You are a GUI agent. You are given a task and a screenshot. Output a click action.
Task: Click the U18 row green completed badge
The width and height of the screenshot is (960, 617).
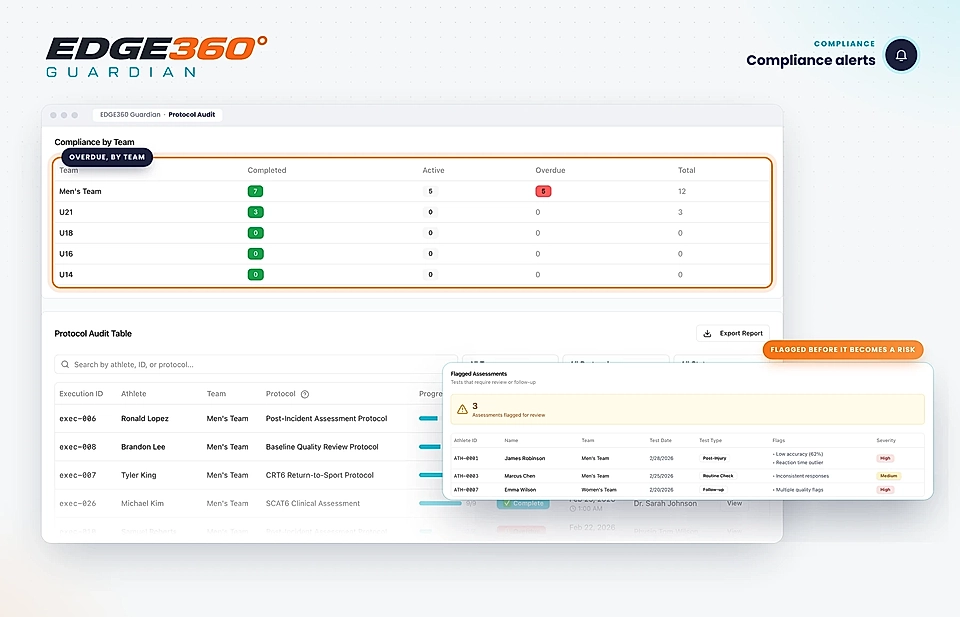[x=255, y=233]
